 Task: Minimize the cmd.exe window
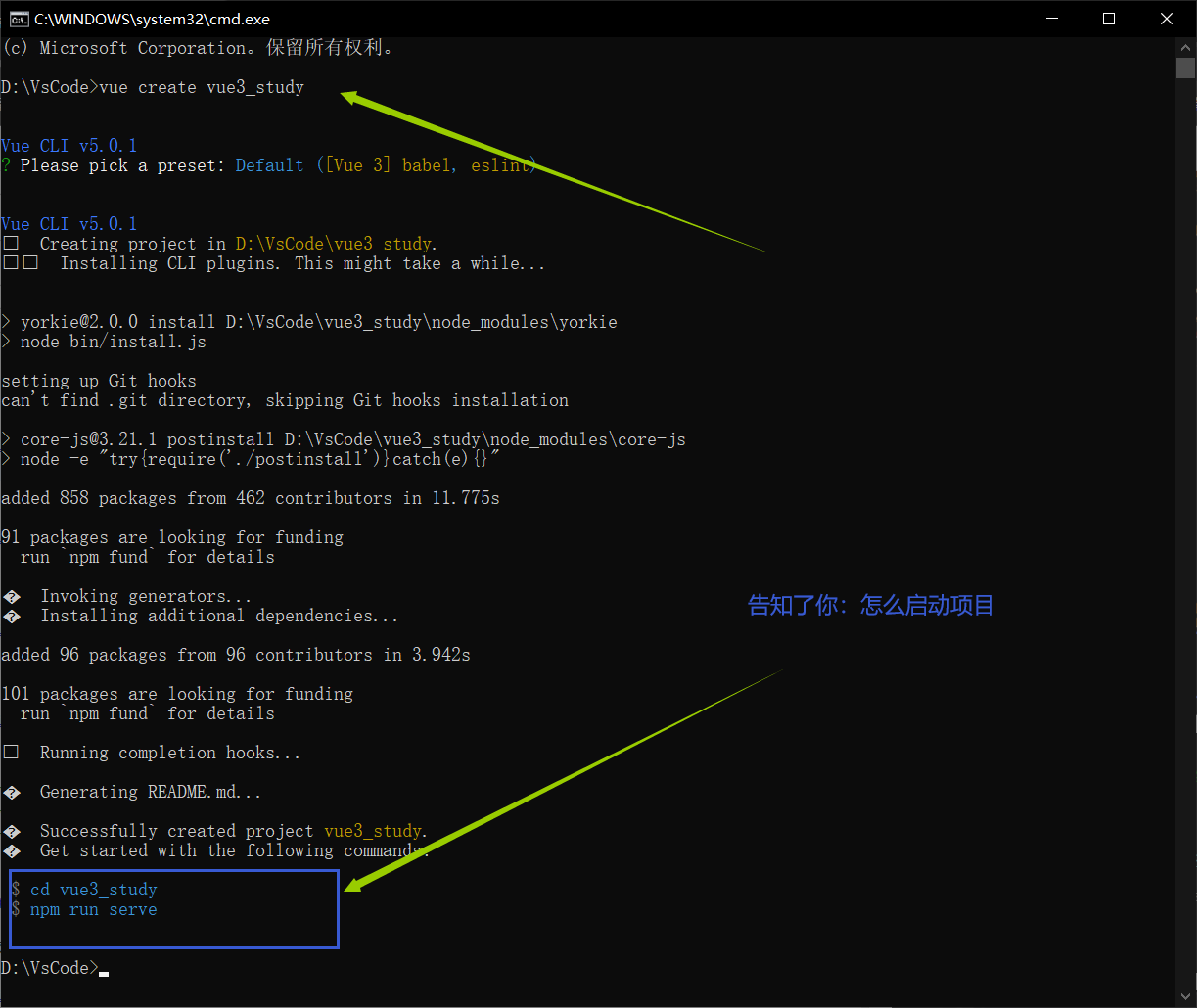(x=1052, y=19)
